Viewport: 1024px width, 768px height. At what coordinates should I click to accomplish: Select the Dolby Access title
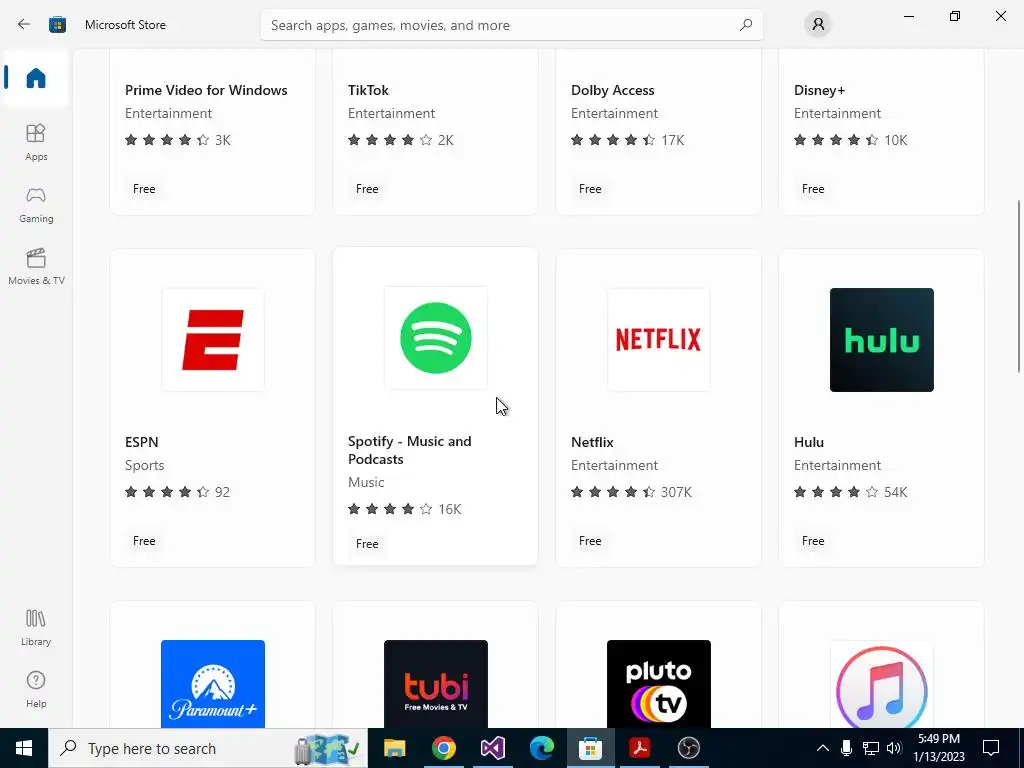(613, 90)
